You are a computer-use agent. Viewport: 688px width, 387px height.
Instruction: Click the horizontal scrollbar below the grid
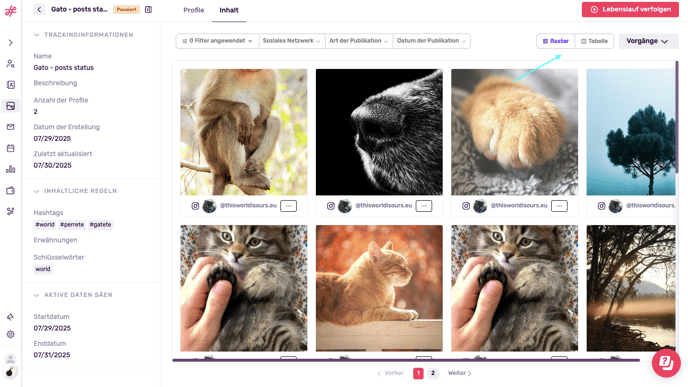coord(406,360)
